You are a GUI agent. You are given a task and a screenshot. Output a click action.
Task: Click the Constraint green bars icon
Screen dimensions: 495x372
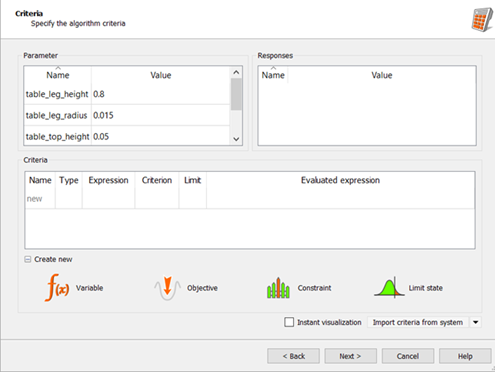pos(278,288)
